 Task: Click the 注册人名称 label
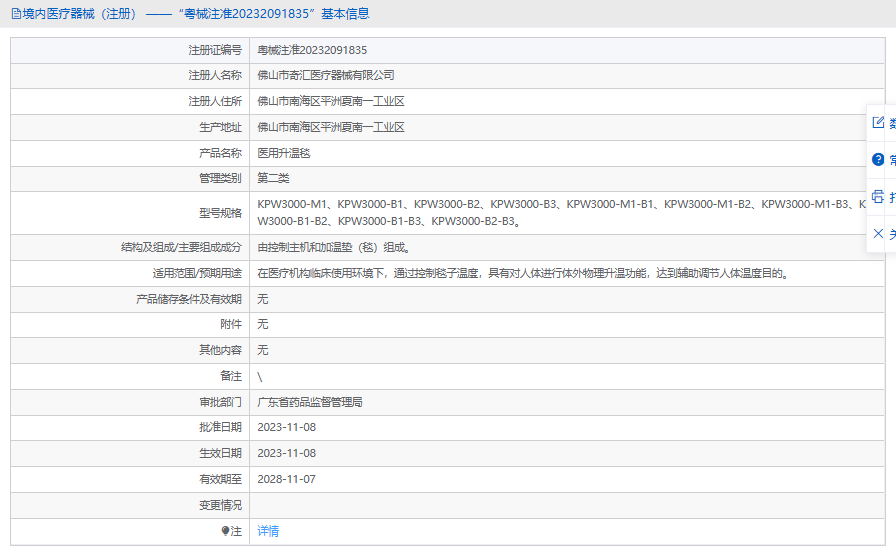[x=215, y=75]
